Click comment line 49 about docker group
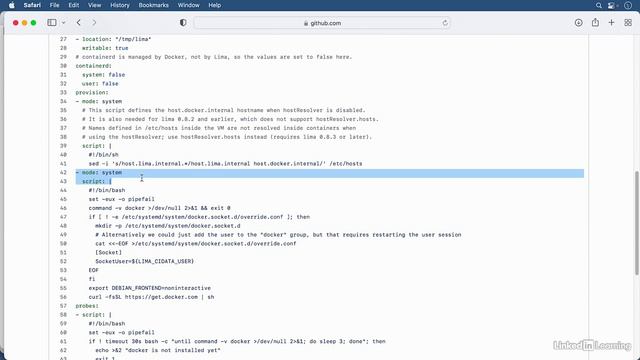Viewport: 640px width, 360px height. pos(278,235)
